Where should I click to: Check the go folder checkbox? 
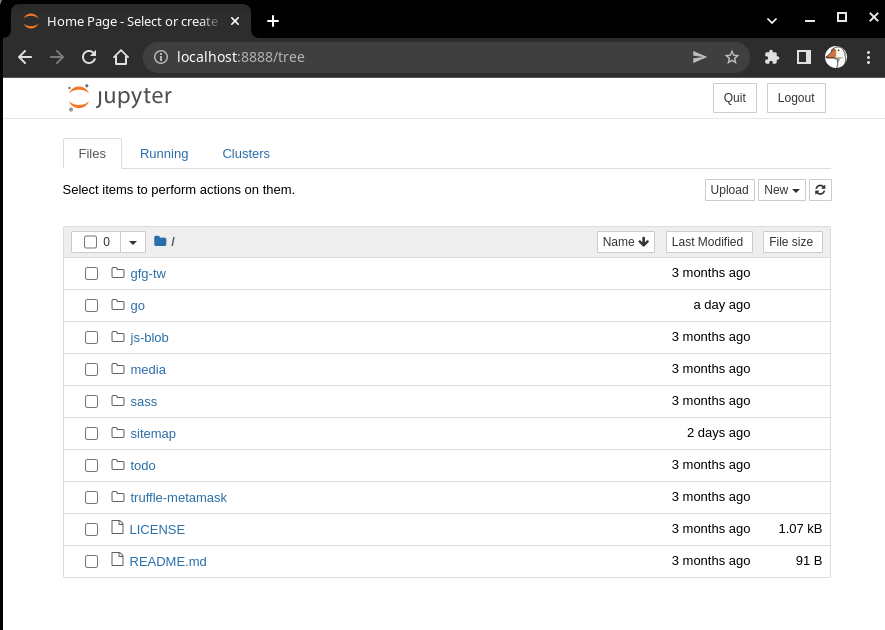pos(91,306)
